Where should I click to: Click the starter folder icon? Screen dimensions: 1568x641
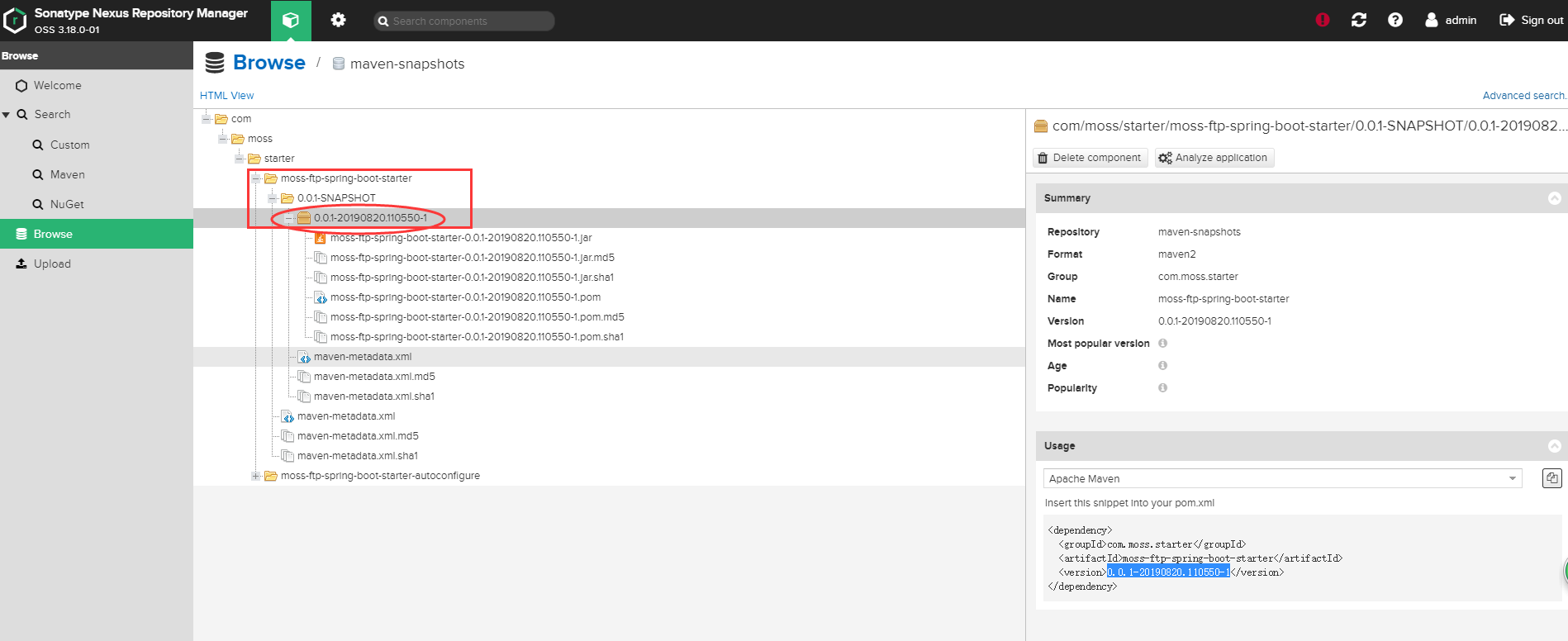254,159
